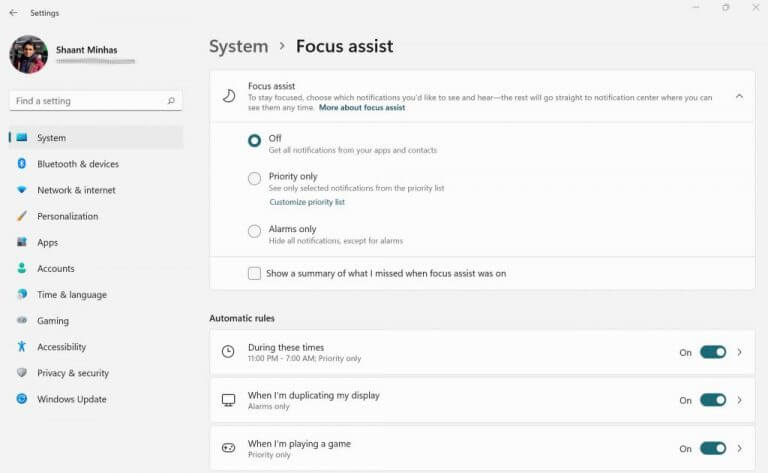This screenshot has width=768, height=473.
Task: Click the display icon for duplicating rule
Action: click(228, 400)
